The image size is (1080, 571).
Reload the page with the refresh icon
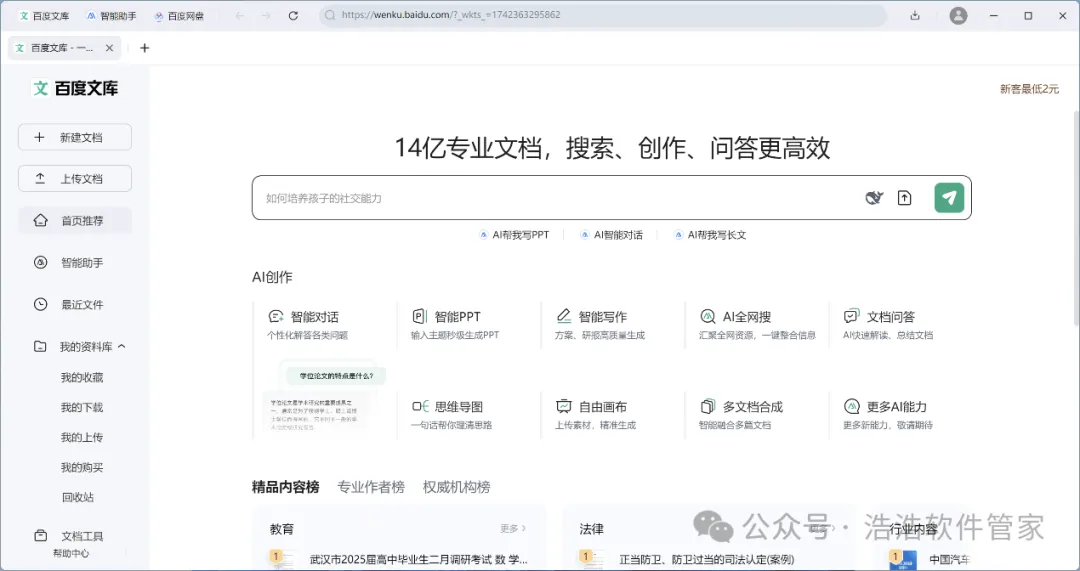coord(293,15)
